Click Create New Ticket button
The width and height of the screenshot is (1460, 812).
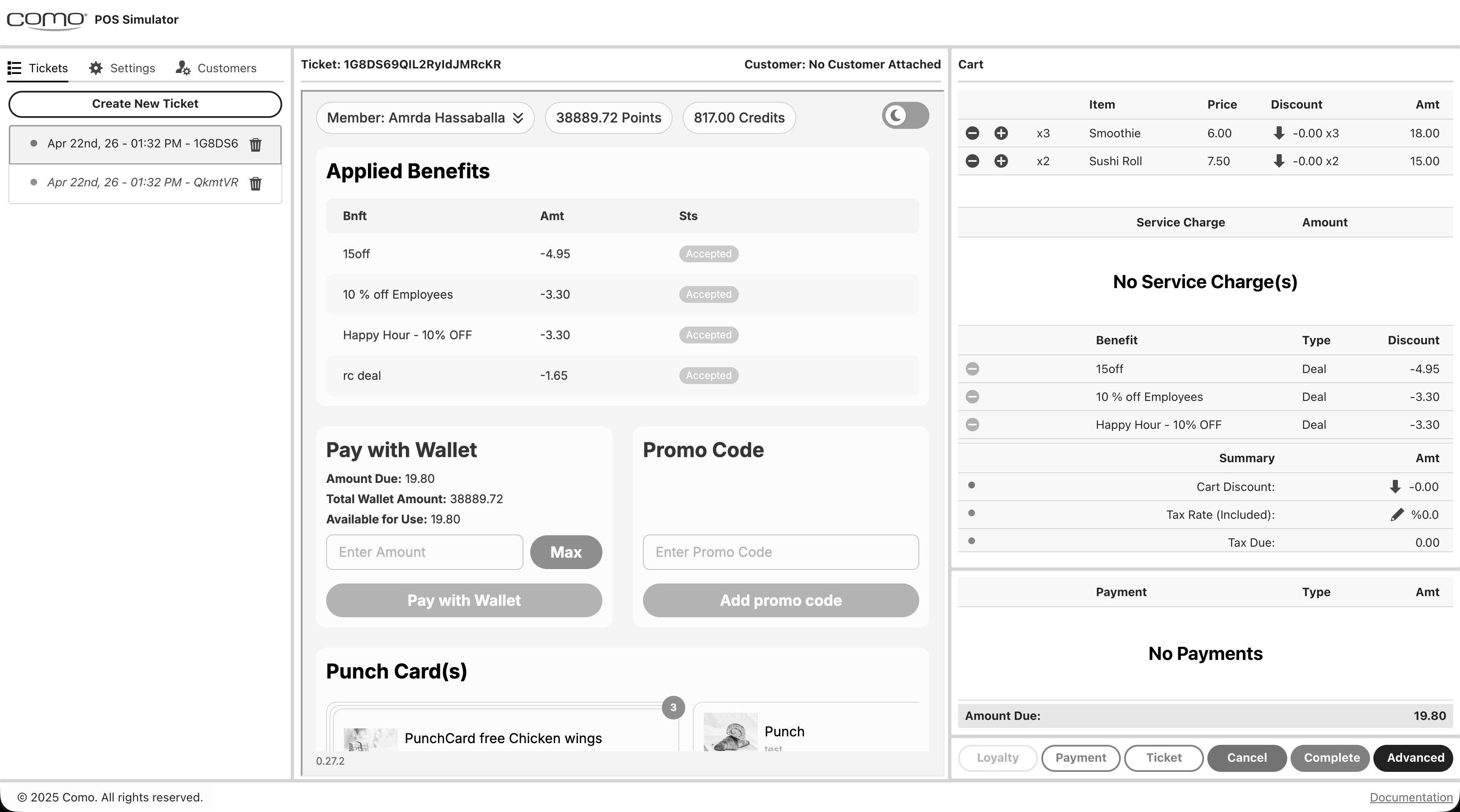coord(145,104)
